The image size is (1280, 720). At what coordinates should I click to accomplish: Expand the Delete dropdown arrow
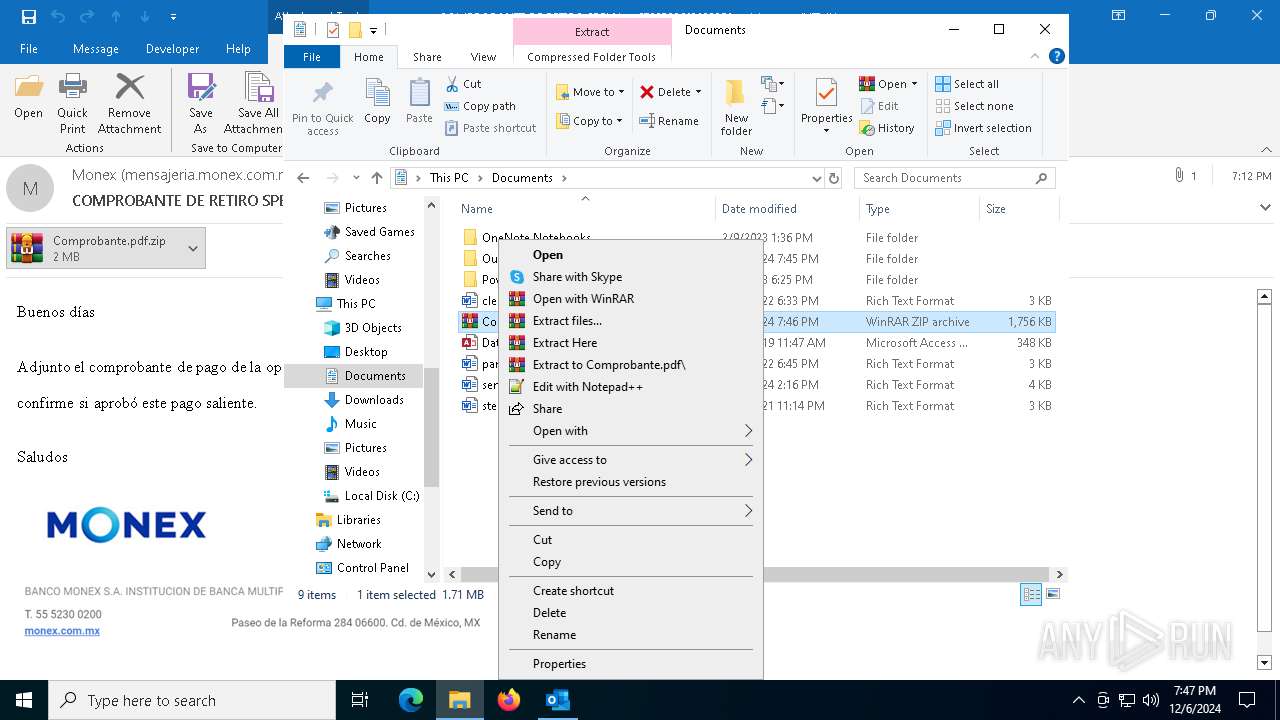pyautogui.click(x=698, y=92)
